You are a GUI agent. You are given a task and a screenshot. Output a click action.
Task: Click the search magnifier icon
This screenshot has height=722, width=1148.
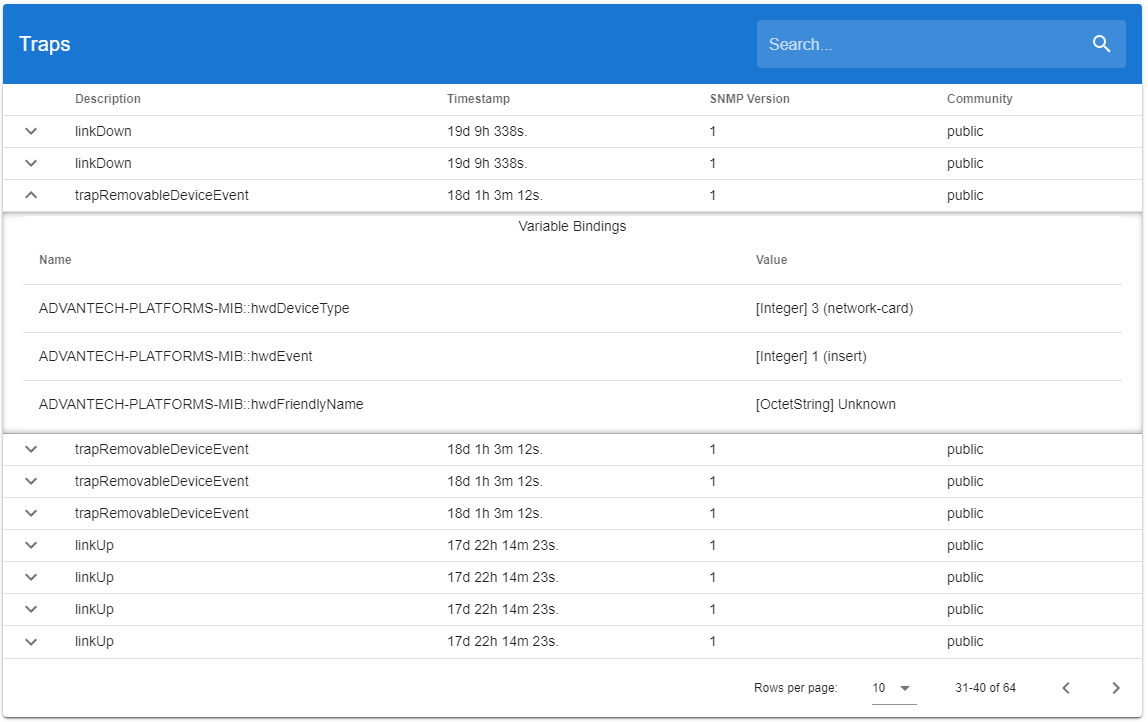click(x=1101, y=44)
